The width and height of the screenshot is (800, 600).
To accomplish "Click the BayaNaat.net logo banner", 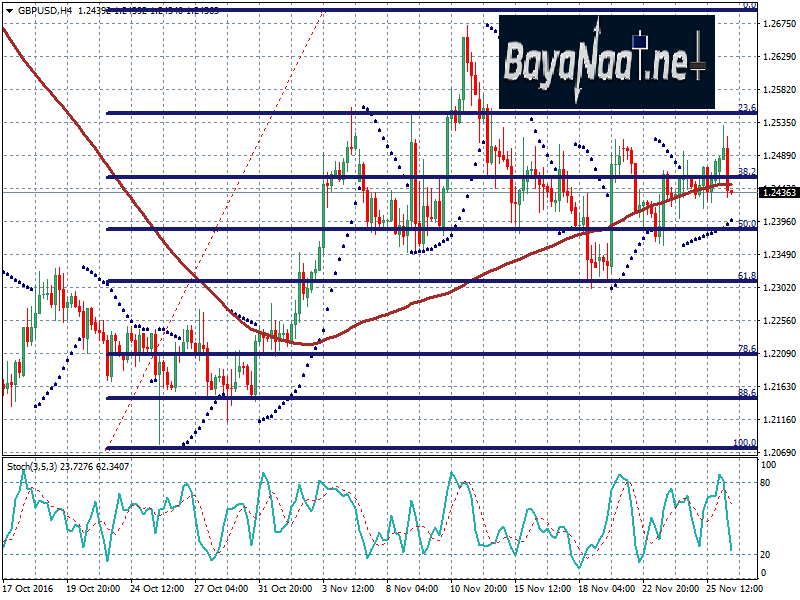I will pos(607,63).
